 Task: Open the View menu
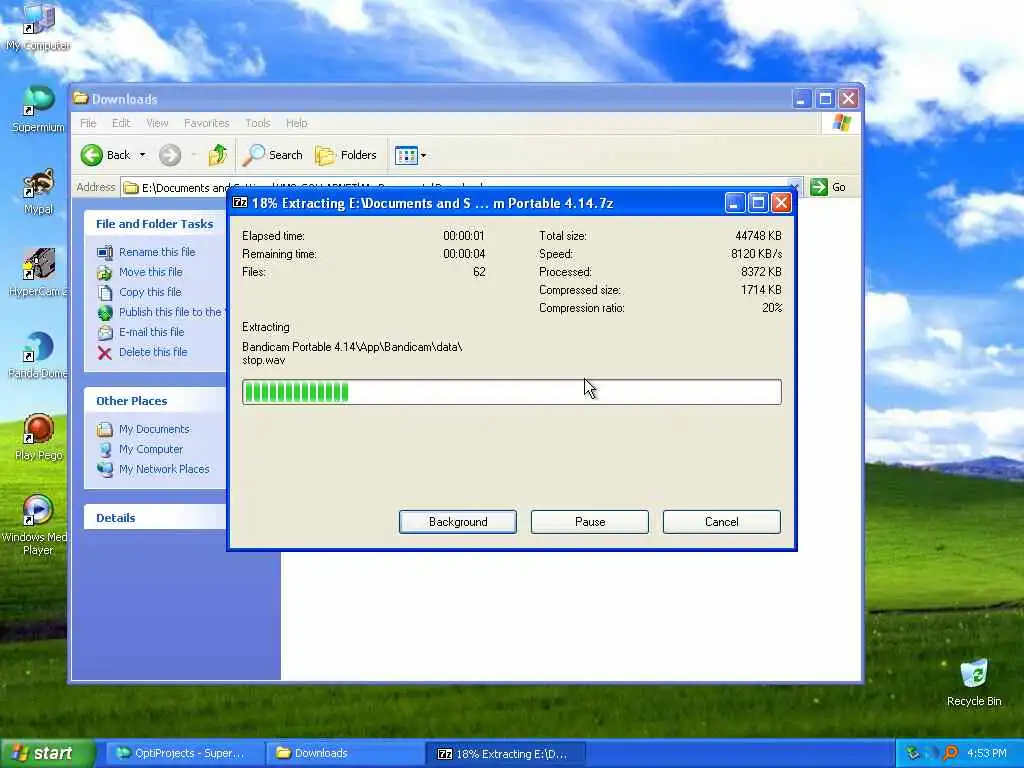click(x=157, y=123)
